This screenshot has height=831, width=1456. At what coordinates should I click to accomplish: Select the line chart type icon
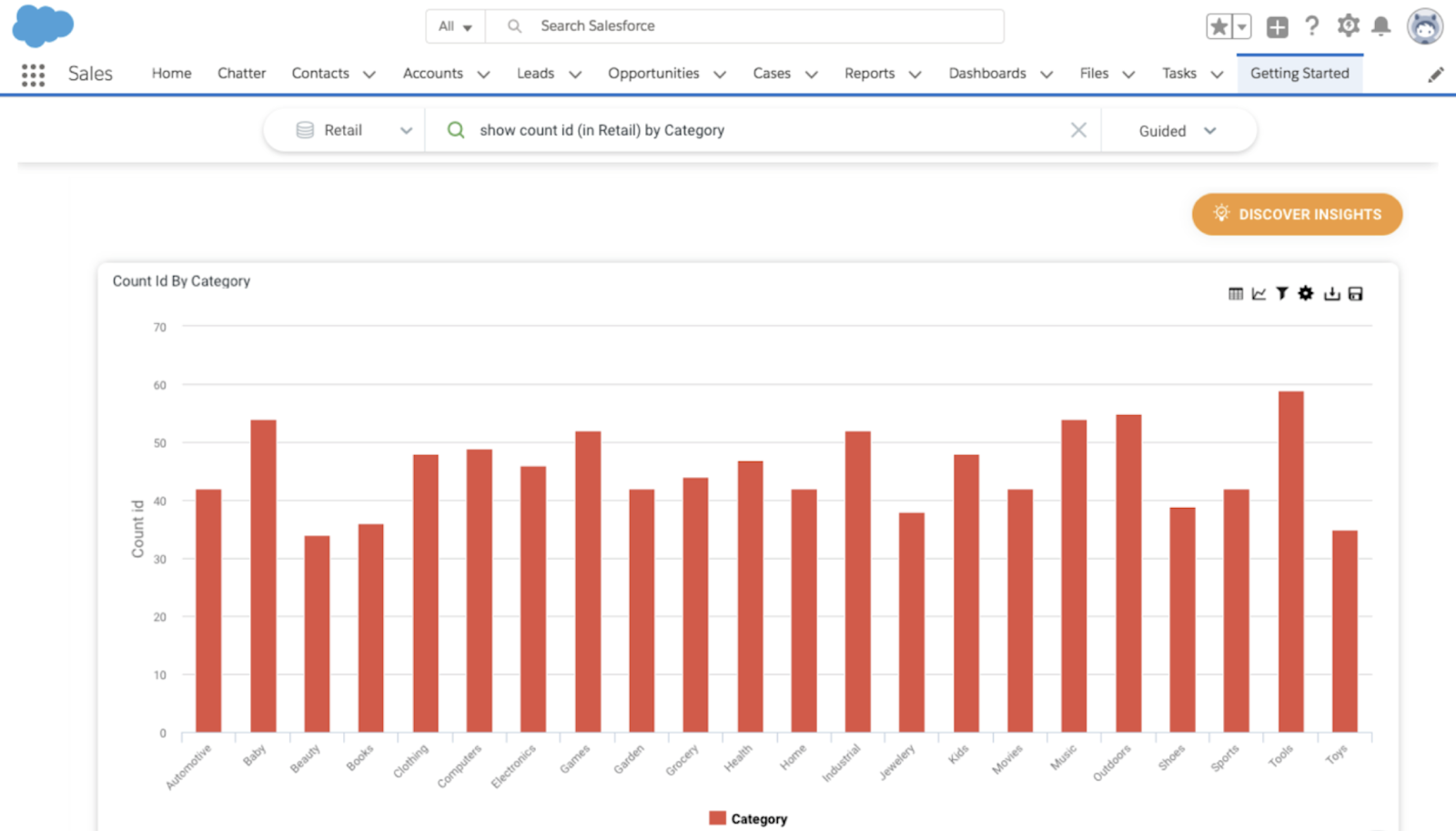coord(1259,293)
